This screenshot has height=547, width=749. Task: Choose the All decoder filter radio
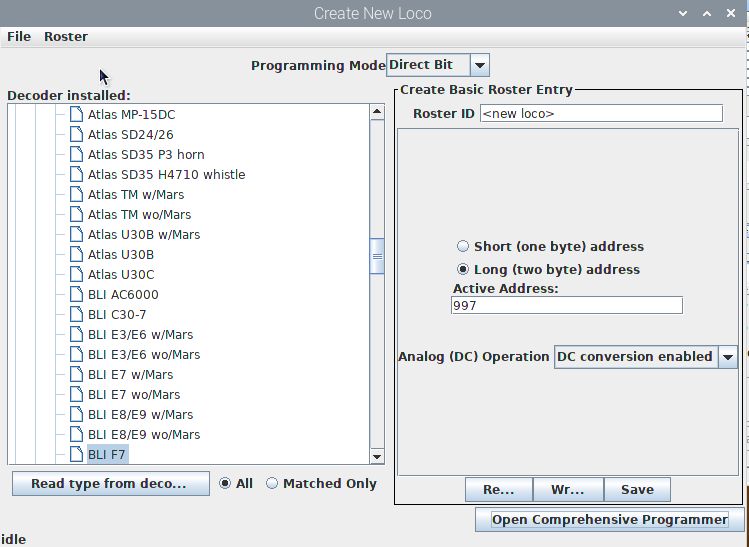click(225, 483)
